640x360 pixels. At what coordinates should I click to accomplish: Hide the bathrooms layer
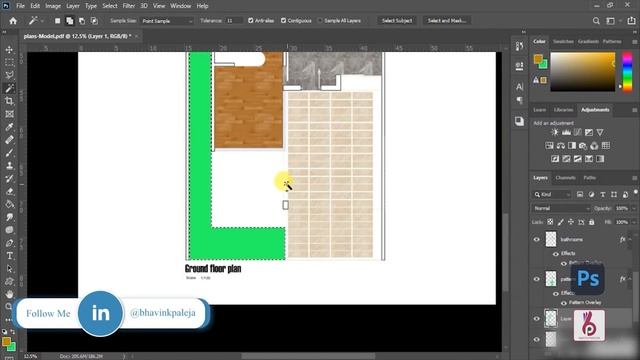[537, 240]
